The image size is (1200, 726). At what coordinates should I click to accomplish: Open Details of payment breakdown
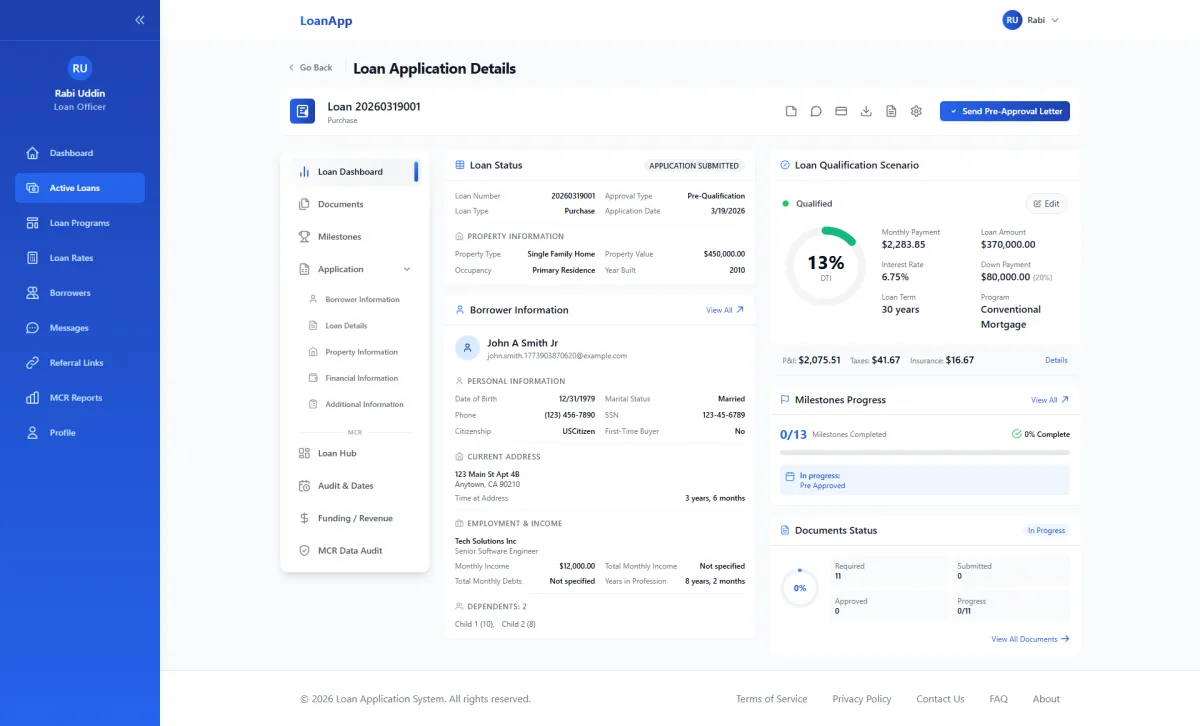(x=1056, y=360)
